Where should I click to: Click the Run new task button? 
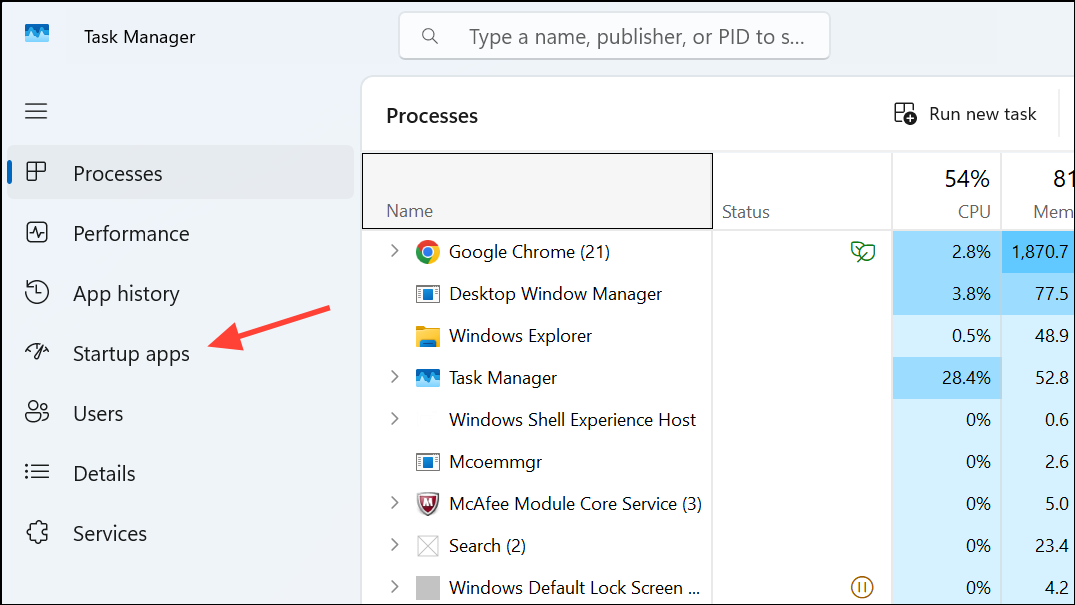pyautogui.click(x=965, y=113)
